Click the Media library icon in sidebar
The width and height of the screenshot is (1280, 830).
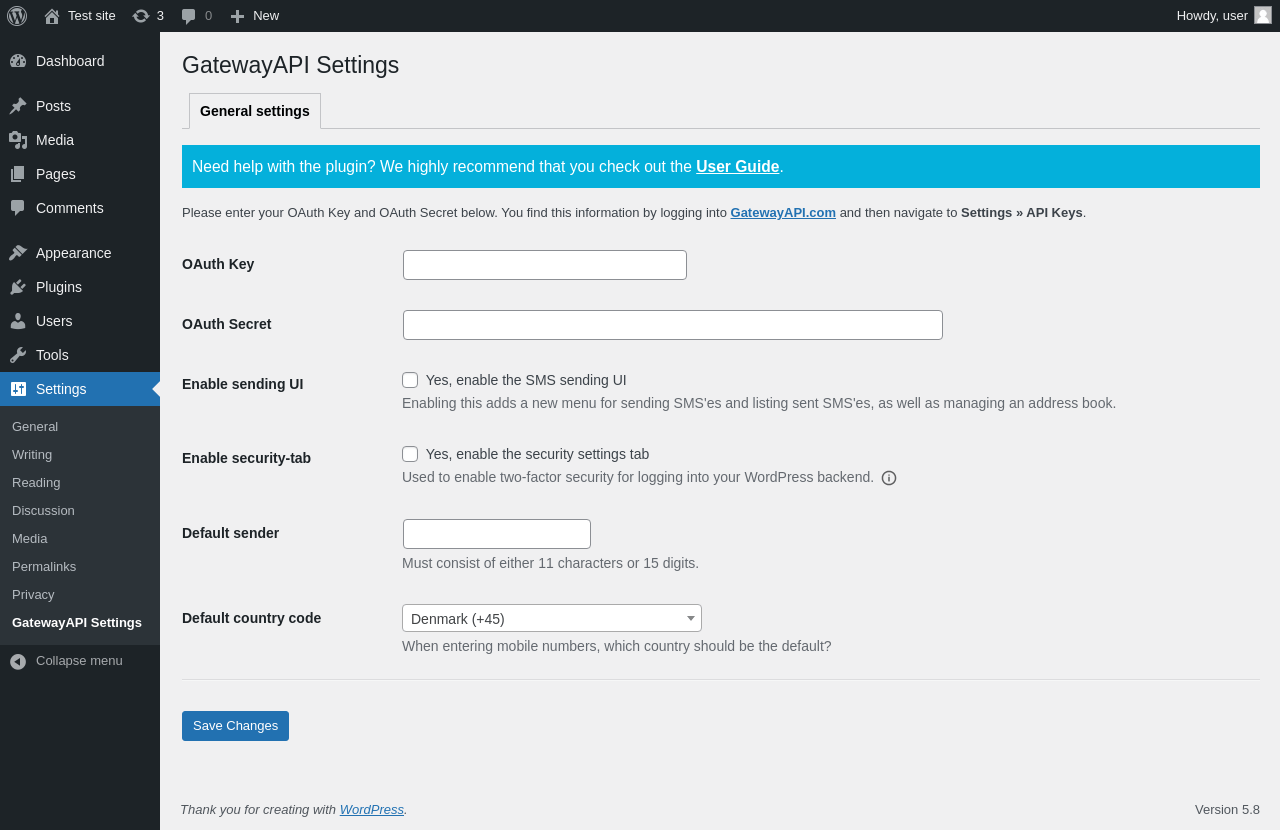[x=18, y=140]
